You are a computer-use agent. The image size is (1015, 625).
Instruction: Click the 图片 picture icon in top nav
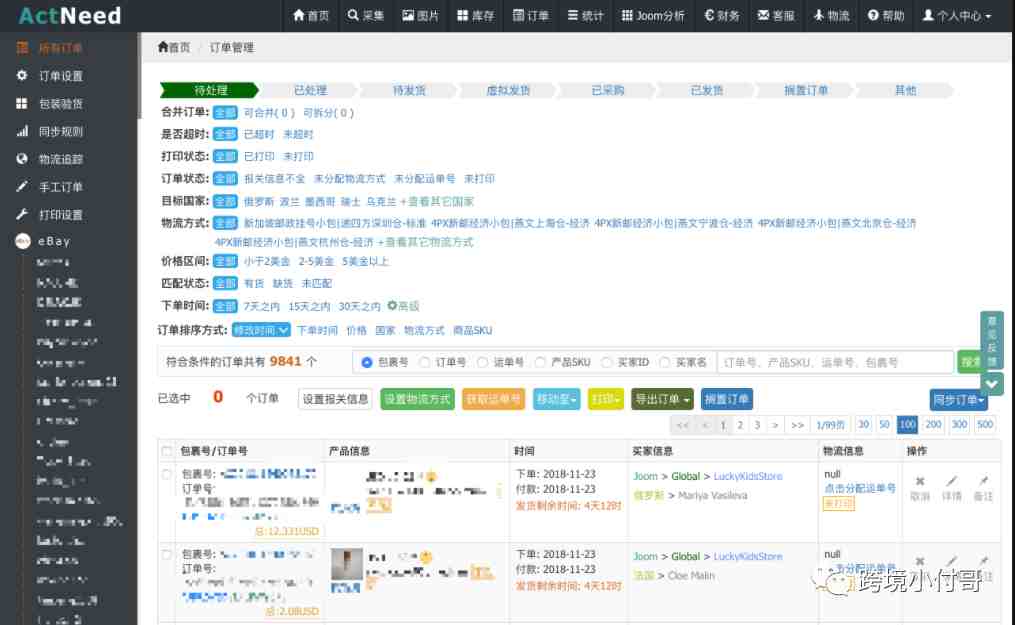pyautogui.click(x=408, y=15)
